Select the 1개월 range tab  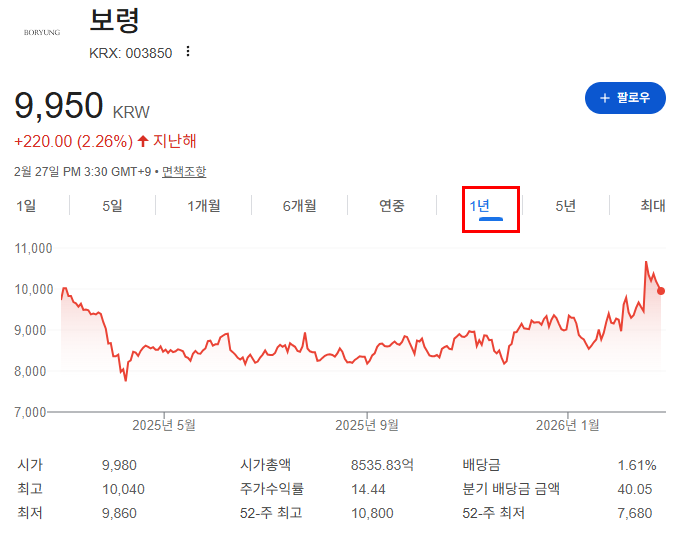[203, 206]
